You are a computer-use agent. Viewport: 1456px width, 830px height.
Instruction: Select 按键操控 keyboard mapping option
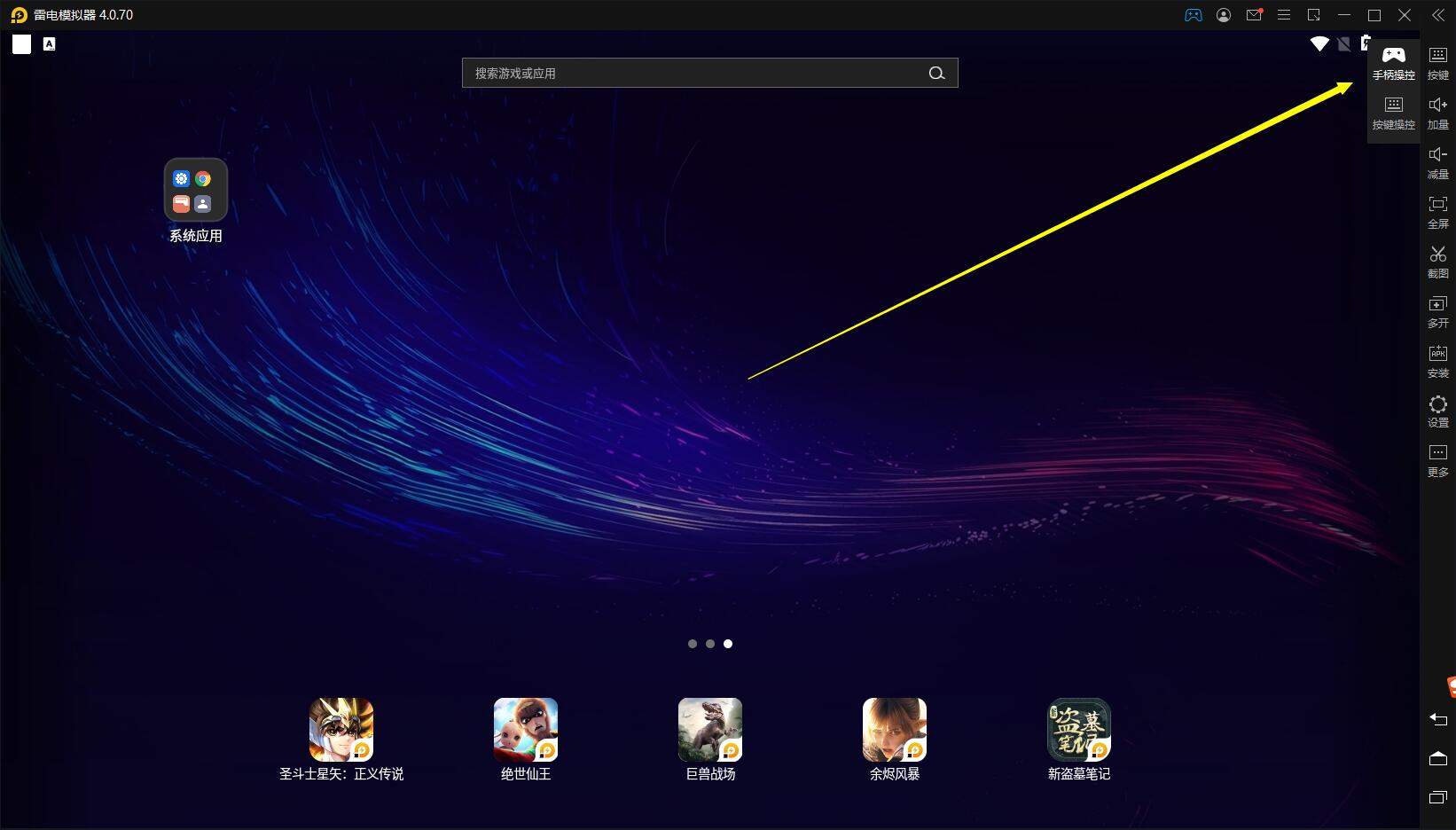[x=1393, y=114]
